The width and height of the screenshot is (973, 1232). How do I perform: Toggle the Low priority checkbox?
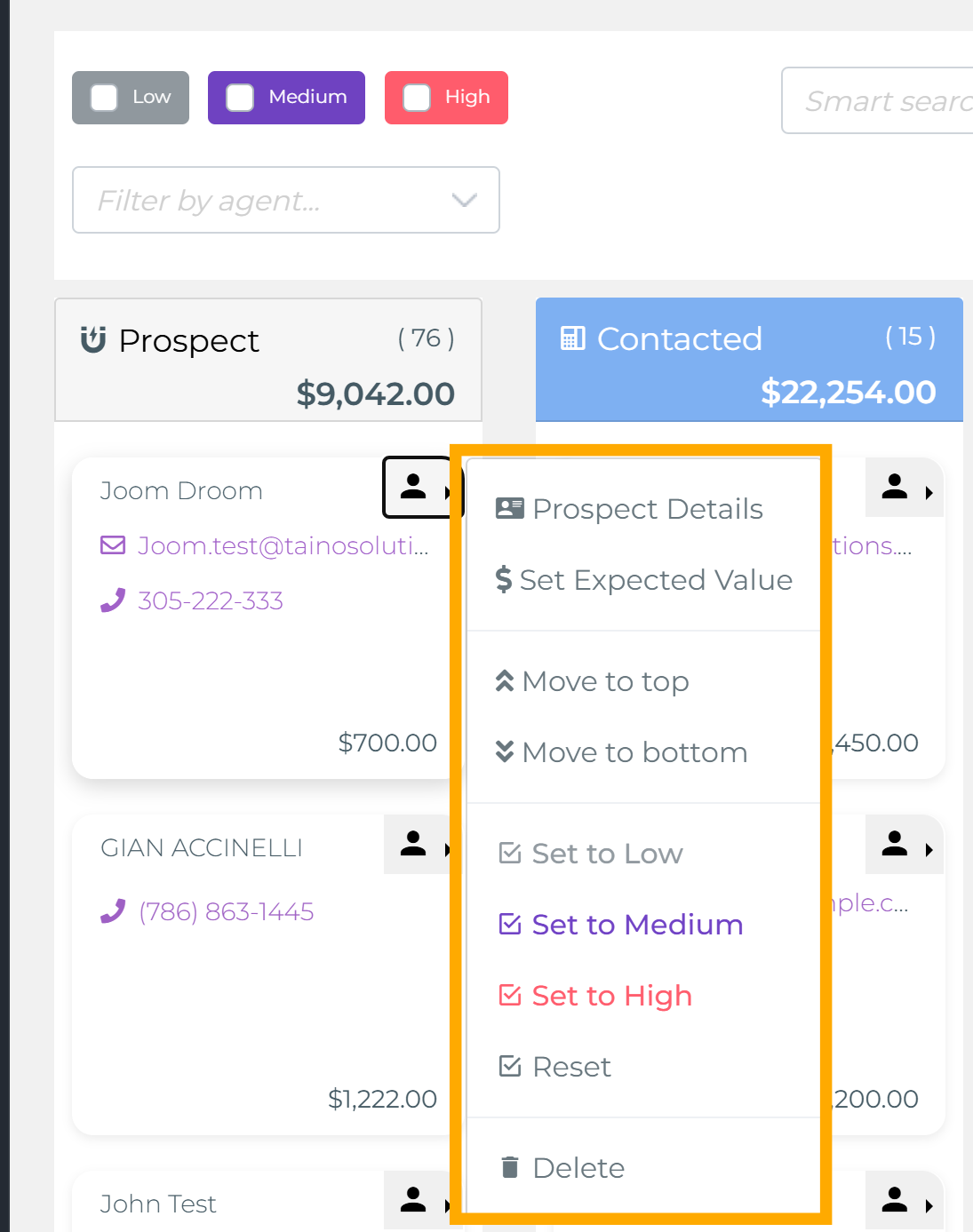pyautogui.click(x=104, y=98)
